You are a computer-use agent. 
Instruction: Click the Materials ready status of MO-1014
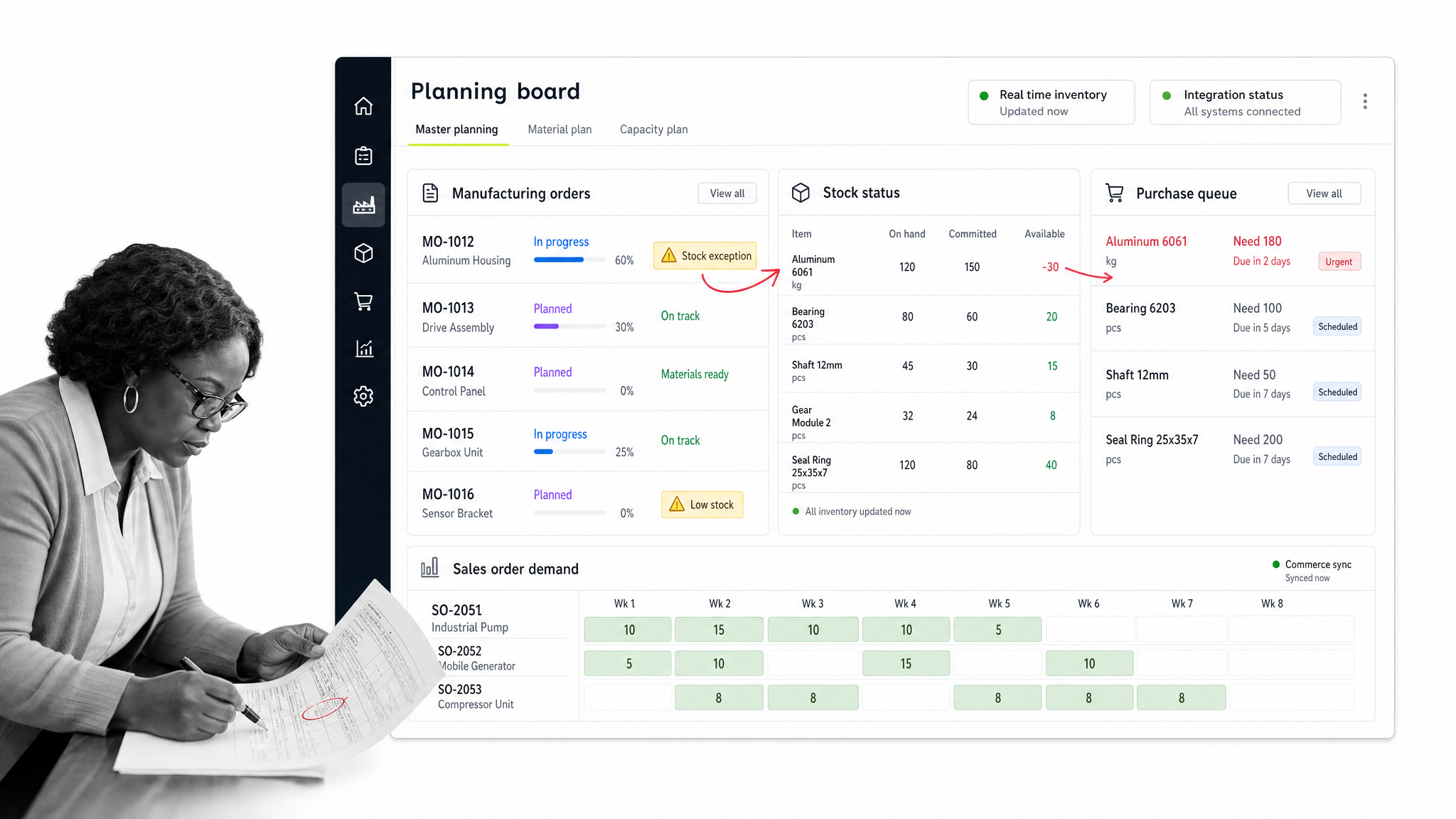(695, 374)
